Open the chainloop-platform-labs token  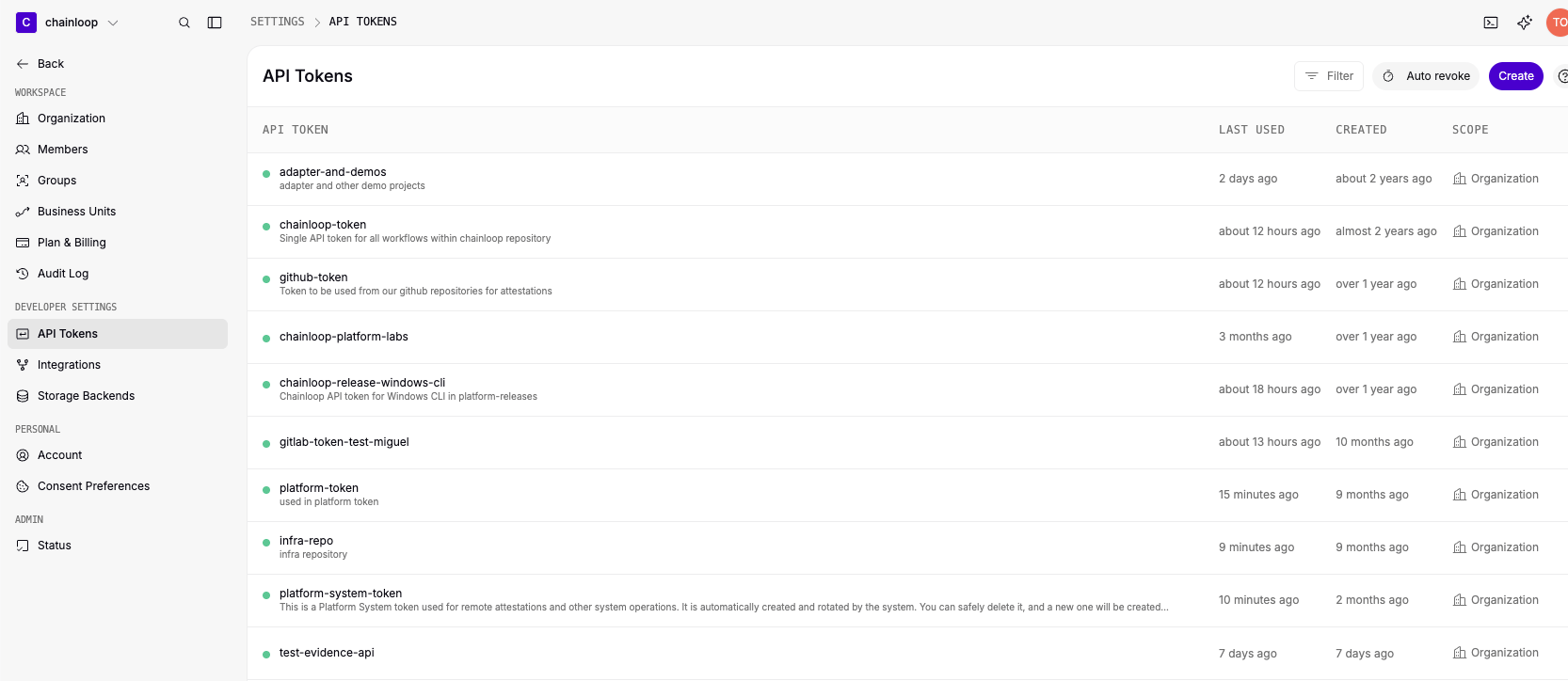pos(907,337)
